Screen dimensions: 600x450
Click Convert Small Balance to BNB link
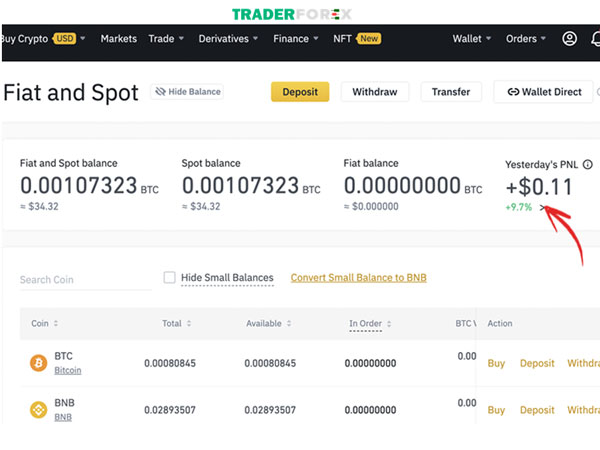click(x=359, y=278)
